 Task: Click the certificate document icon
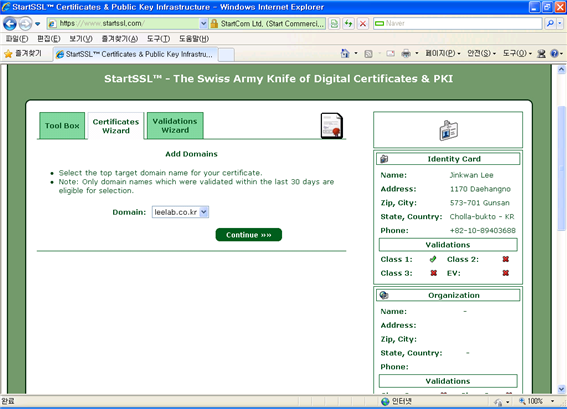332,125
